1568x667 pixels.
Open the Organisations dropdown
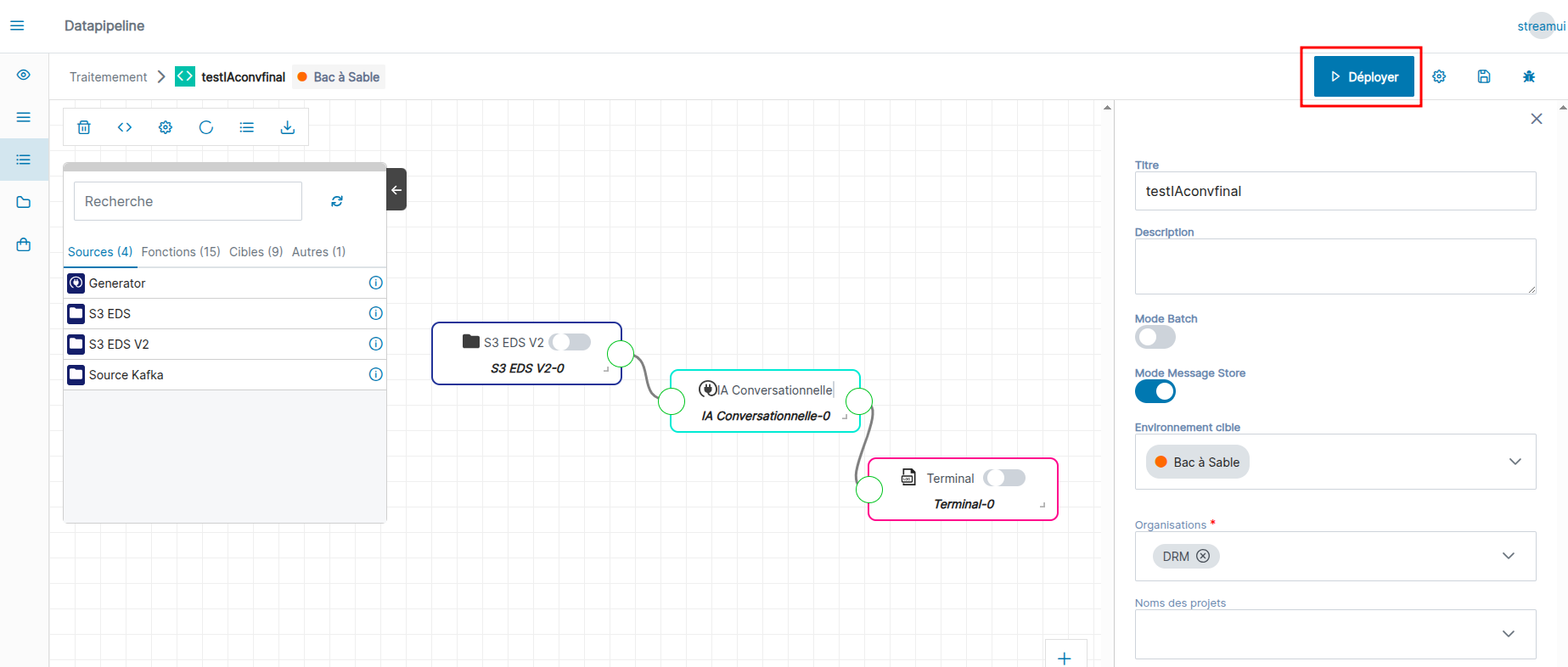1508,556
